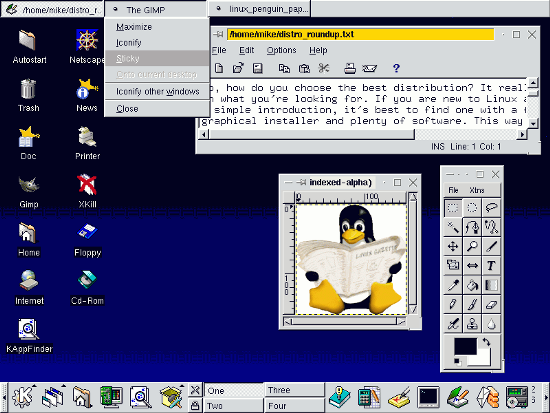Click the Print icon in editor toolbar

tap(350, 68)
